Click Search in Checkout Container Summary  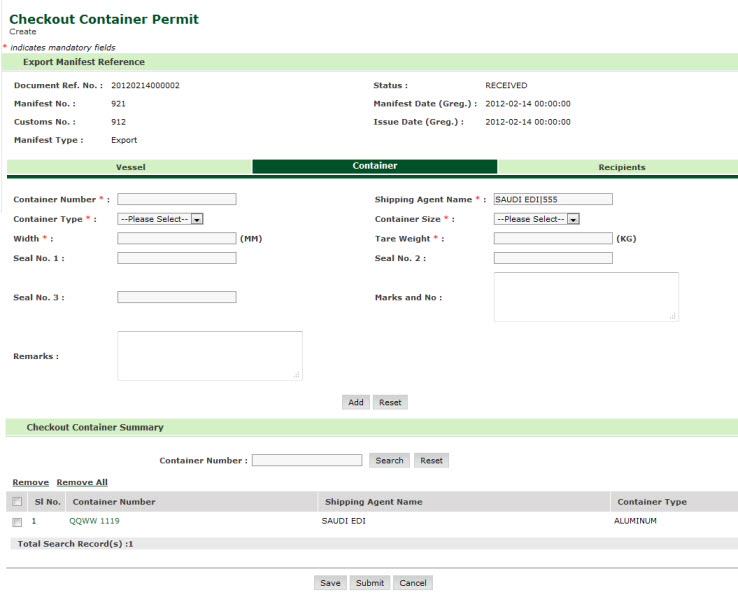click(x=389, y=461)
